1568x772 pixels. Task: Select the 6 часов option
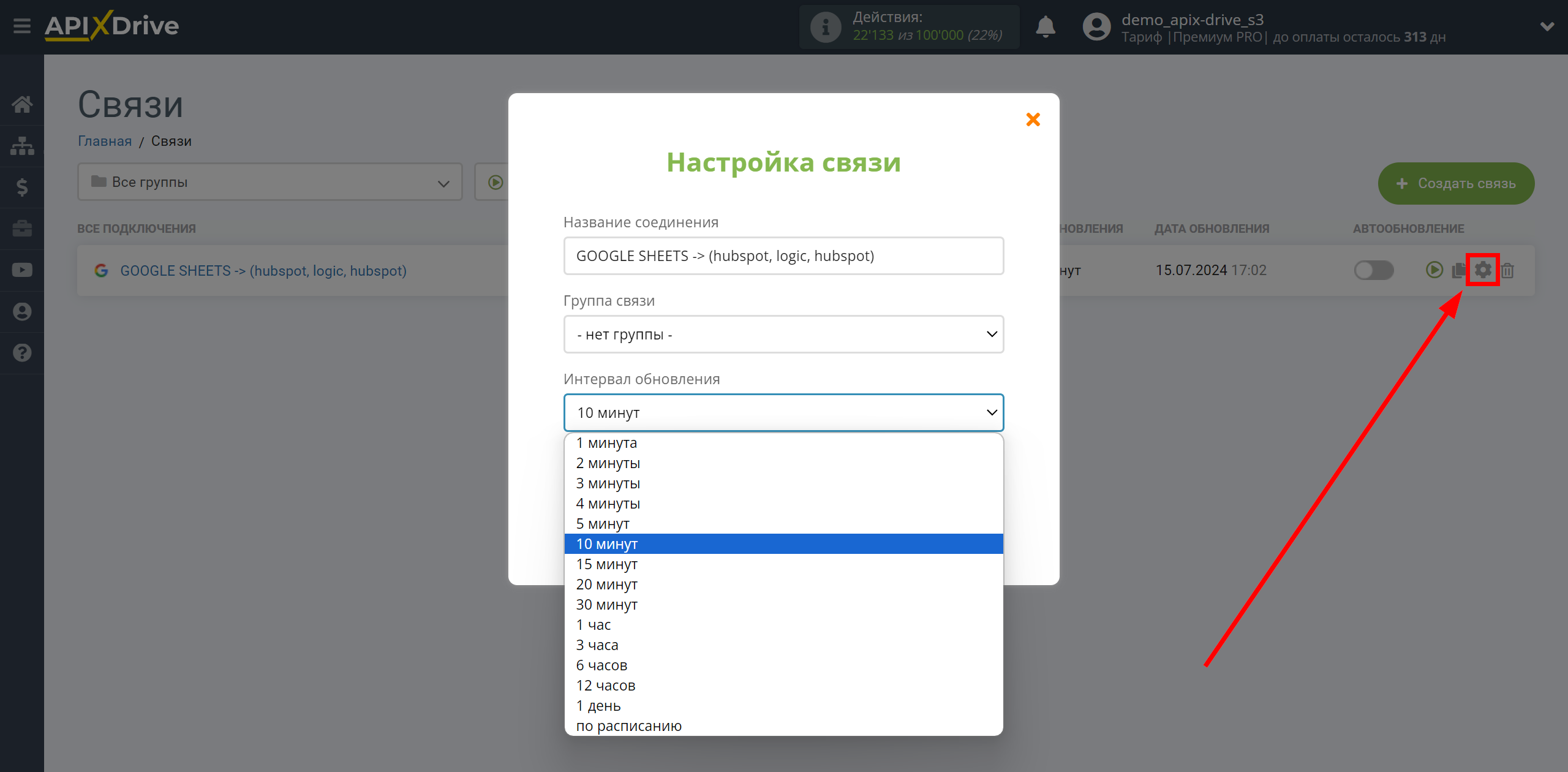click(x=783, y=665)
